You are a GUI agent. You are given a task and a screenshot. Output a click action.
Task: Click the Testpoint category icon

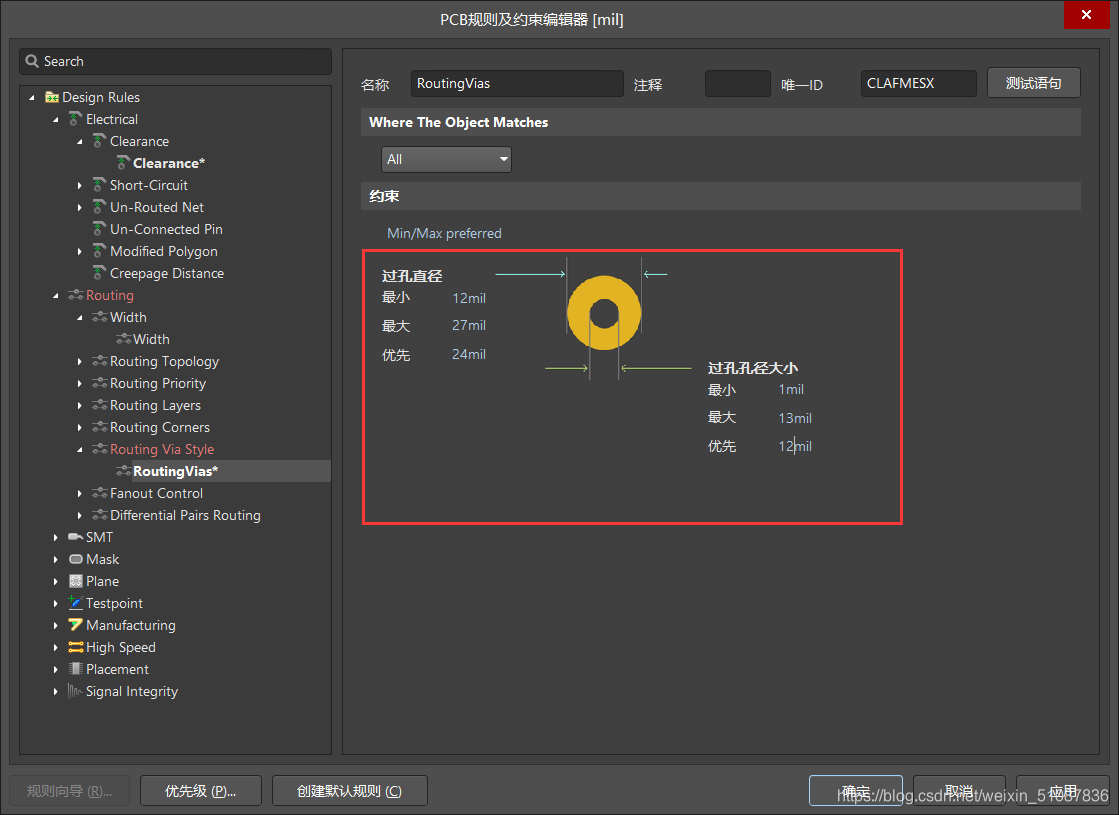click(76, 603)
